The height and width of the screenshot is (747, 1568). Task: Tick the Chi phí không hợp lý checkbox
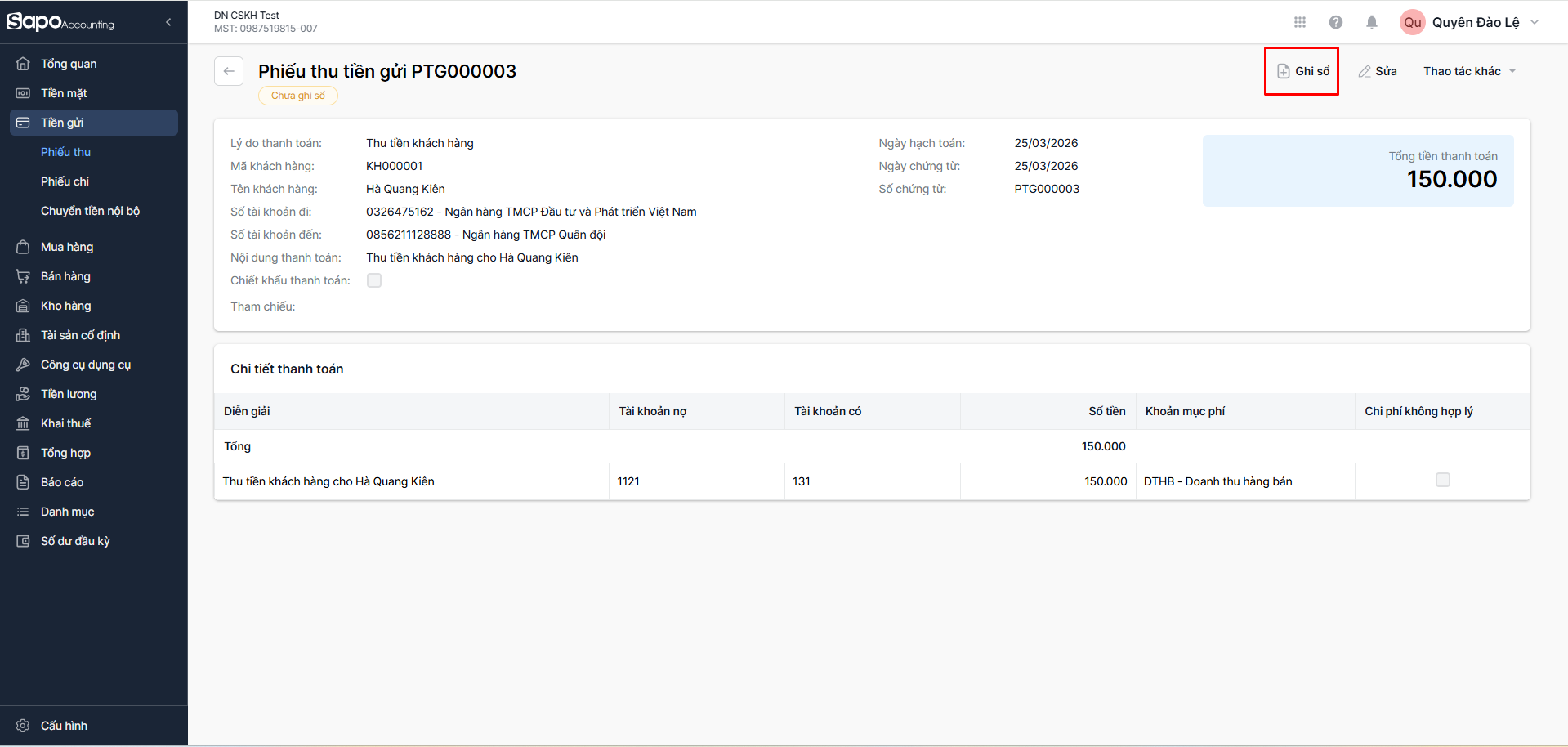pyautogui.click(x=1443, y=480)
